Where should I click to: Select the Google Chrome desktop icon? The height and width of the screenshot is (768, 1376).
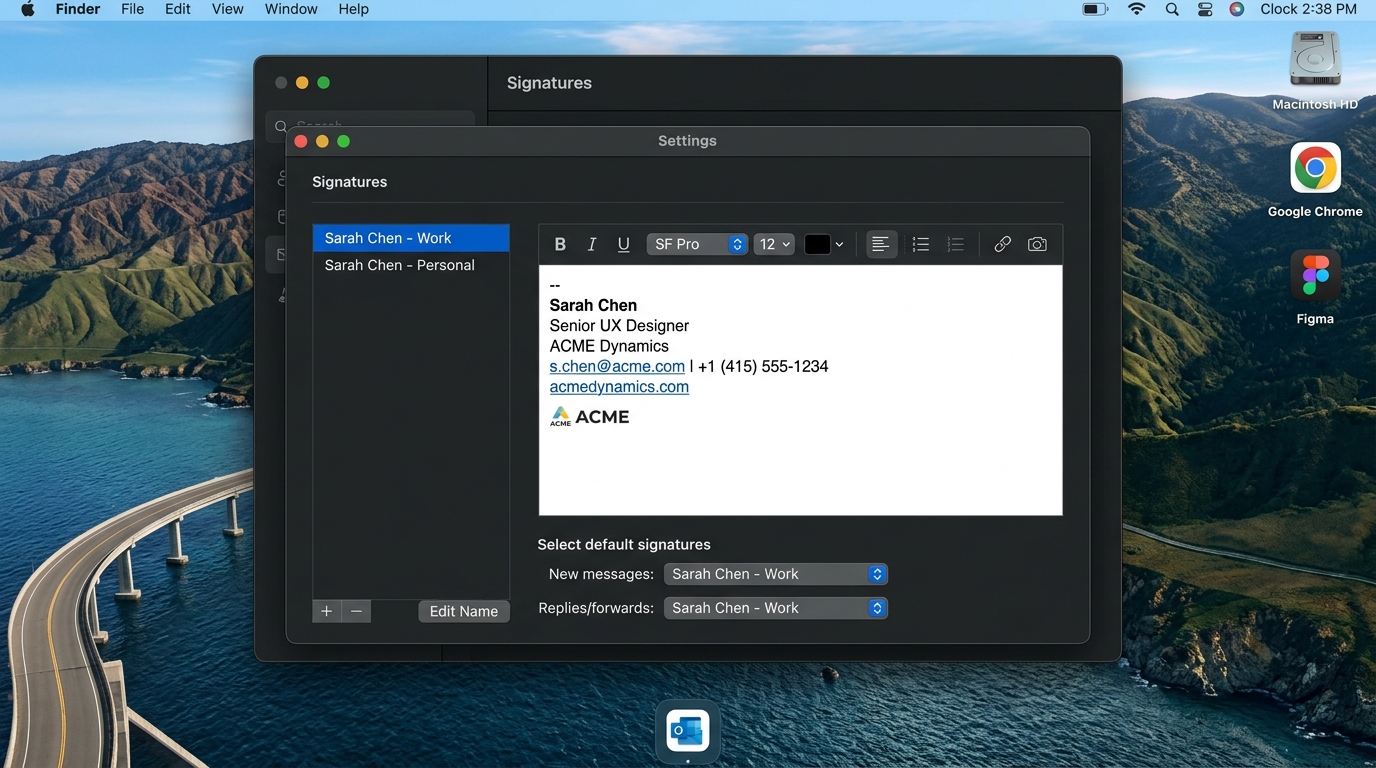point(1315,180)
